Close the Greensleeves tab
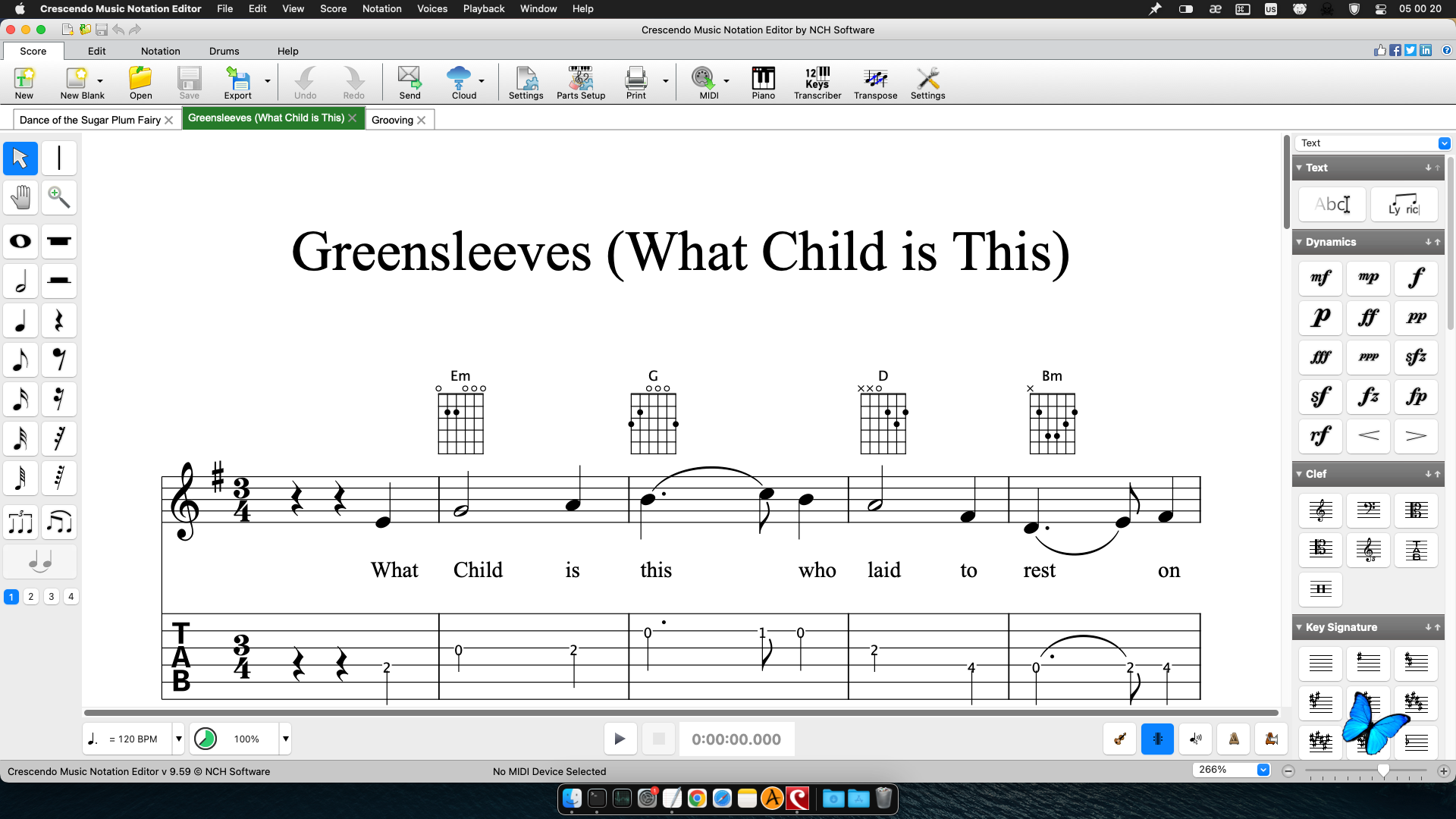The height and width of the screenshot is (819, 1456). pos(353,118)
